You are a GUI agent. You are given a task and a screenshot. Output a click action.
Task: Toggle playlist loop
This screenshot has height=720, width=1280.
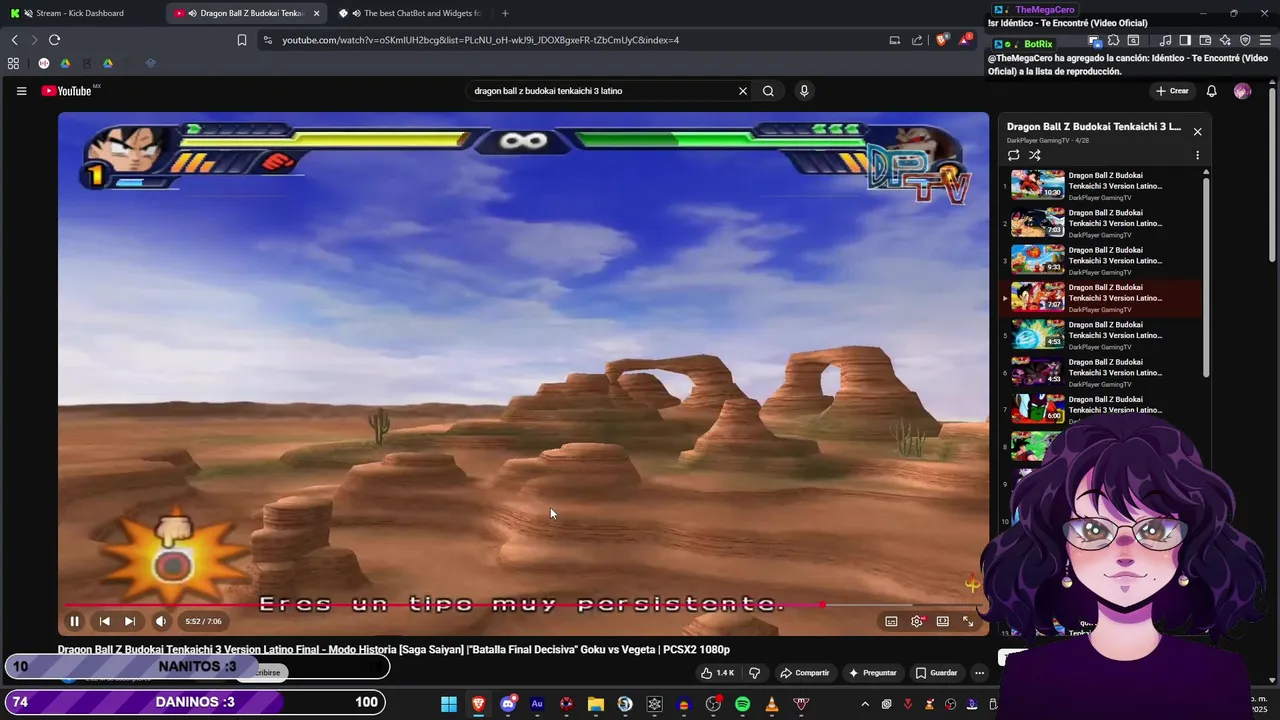(x=1013, y=155)
